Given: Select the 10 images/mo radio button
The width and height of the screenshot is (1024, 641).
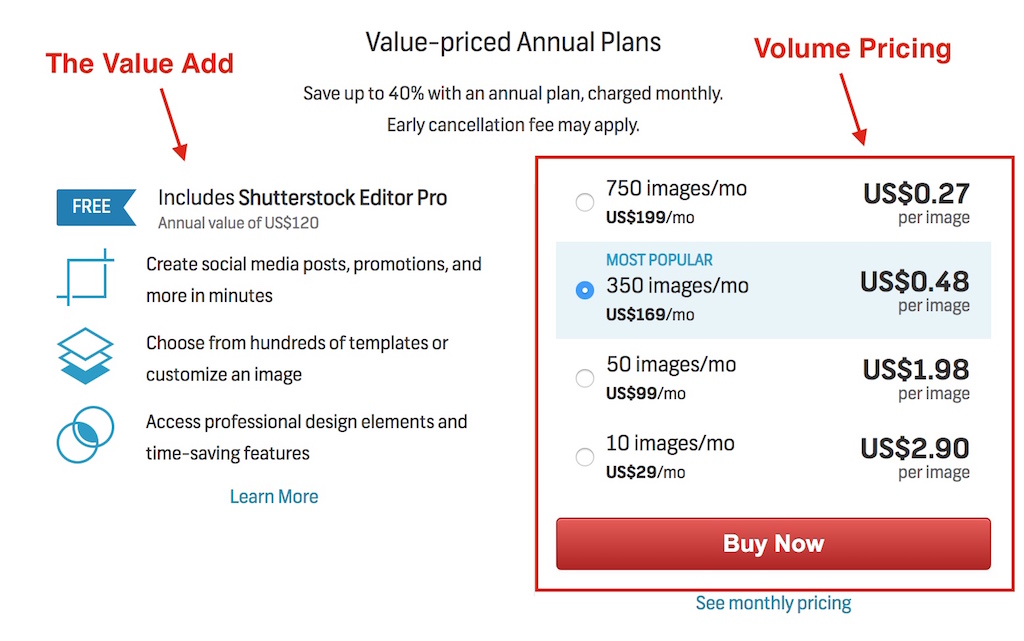Looking at the screenshot, I should coord(584,456).
